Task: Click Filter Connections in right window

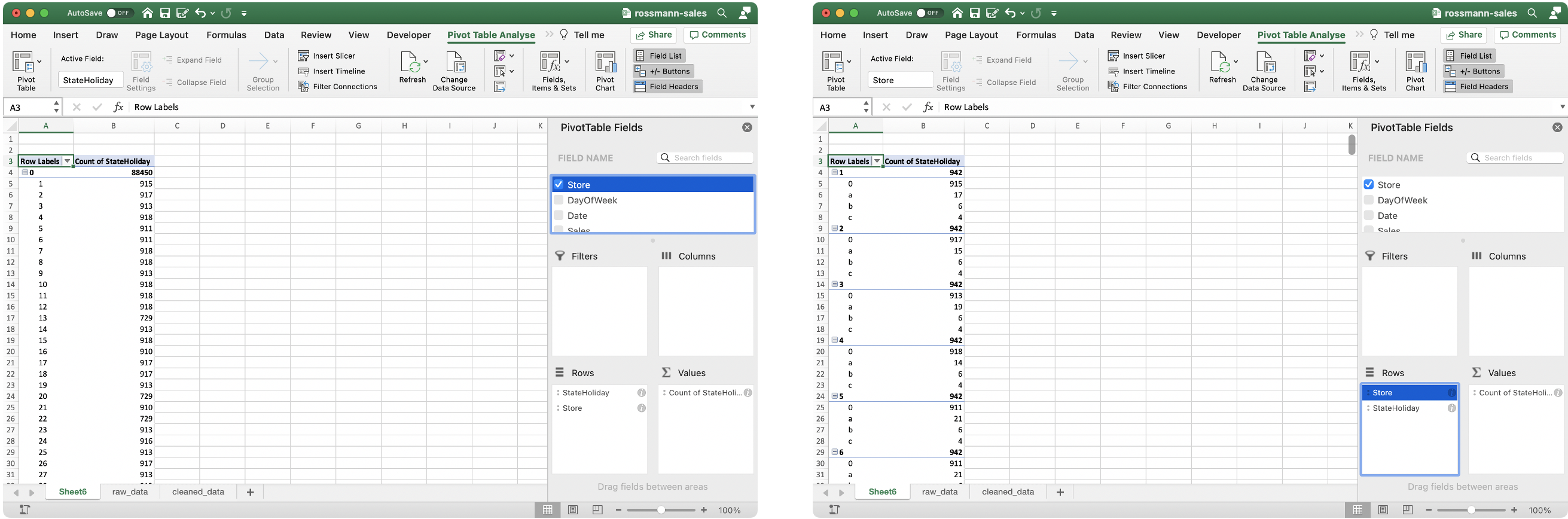Action: (1148, 86)
